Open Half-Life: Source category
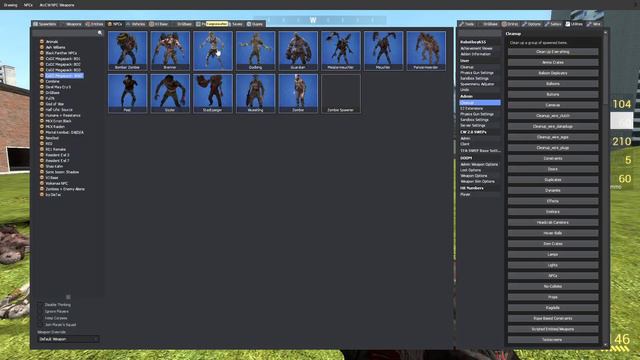The height and width of the screenshot is (360, 640). (x=59, y=110)
